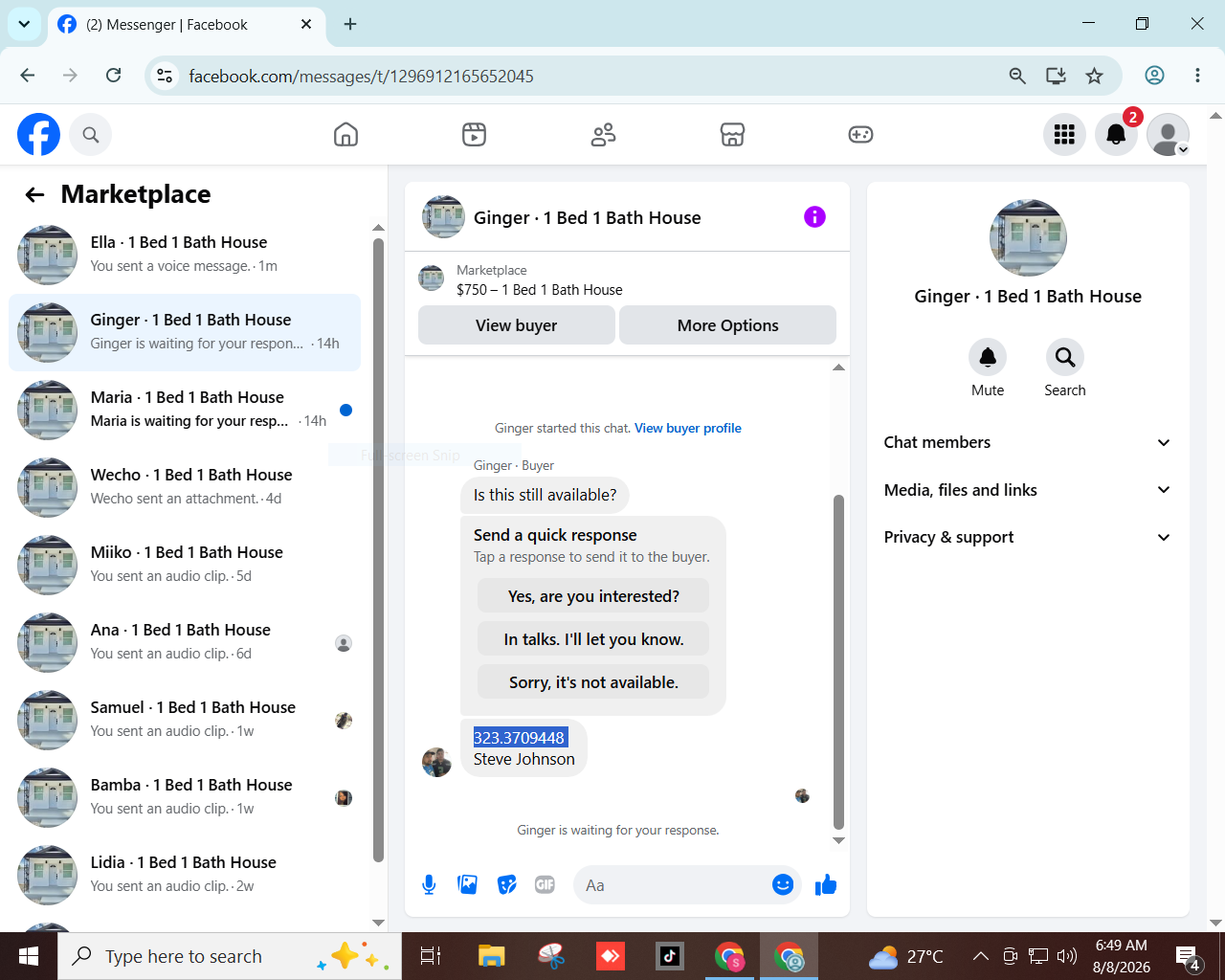The width and height of the screenshot is (1225, 980).
Task: Reload the page in Chrome
Action: tap(113, 76)
